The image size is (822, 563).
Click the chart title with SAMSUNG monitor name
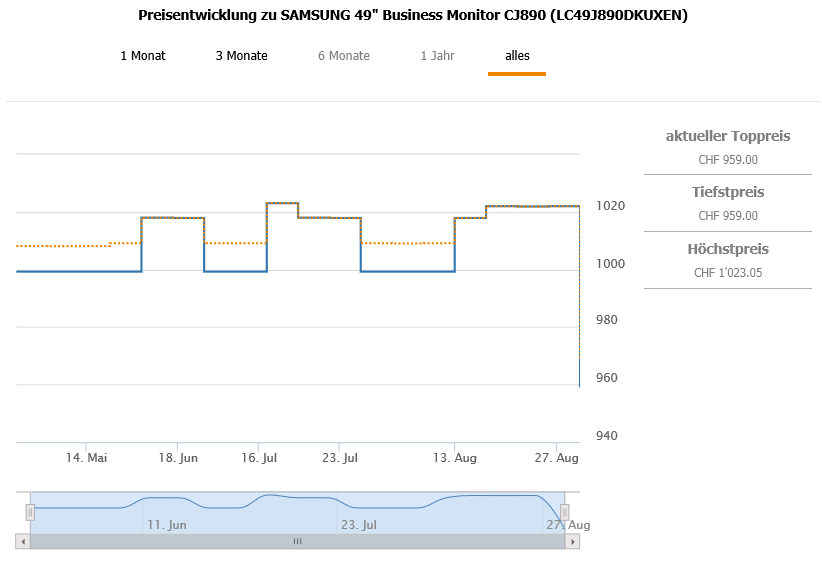tap(413, 15)
